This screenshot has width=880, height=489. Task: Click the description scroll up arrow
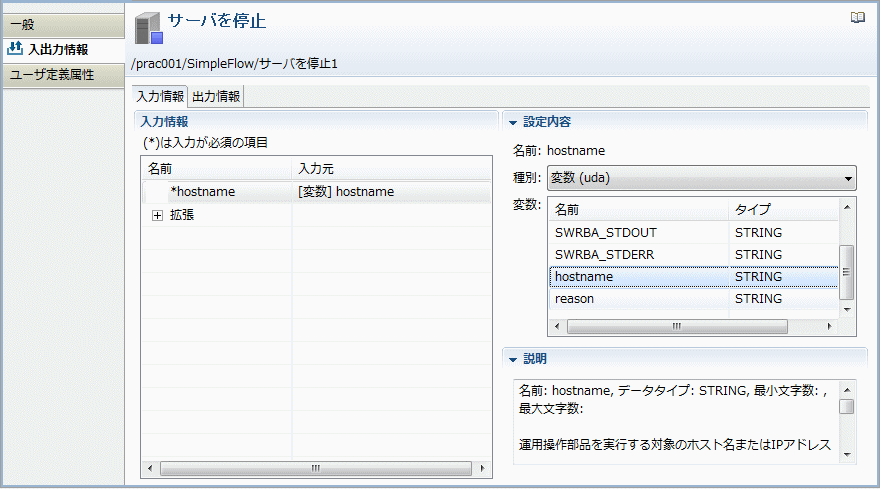coord(847,390)
